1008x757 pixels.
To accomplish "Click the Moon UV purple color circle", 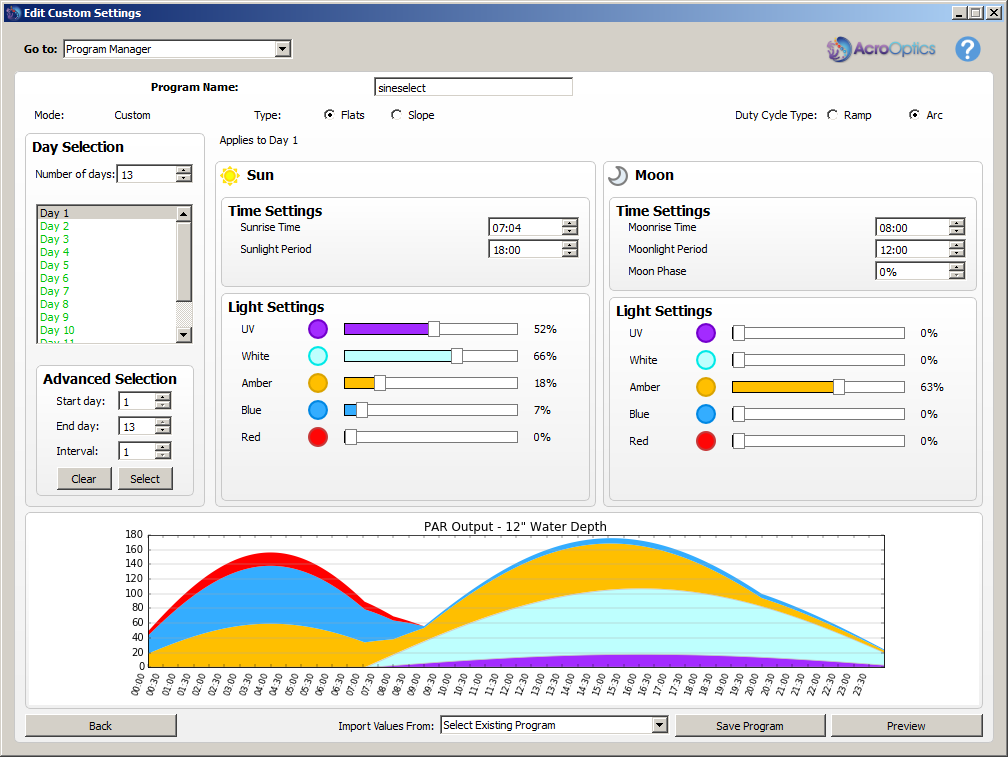I will tap(706, 333).
